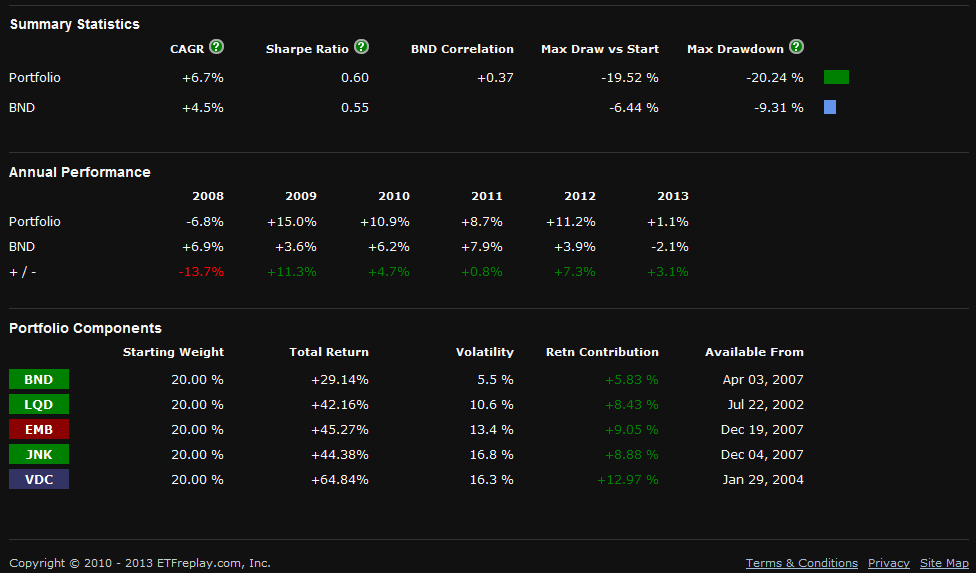Select the BND ticker badge
The image size is (976, 573).
coord(39,379)
